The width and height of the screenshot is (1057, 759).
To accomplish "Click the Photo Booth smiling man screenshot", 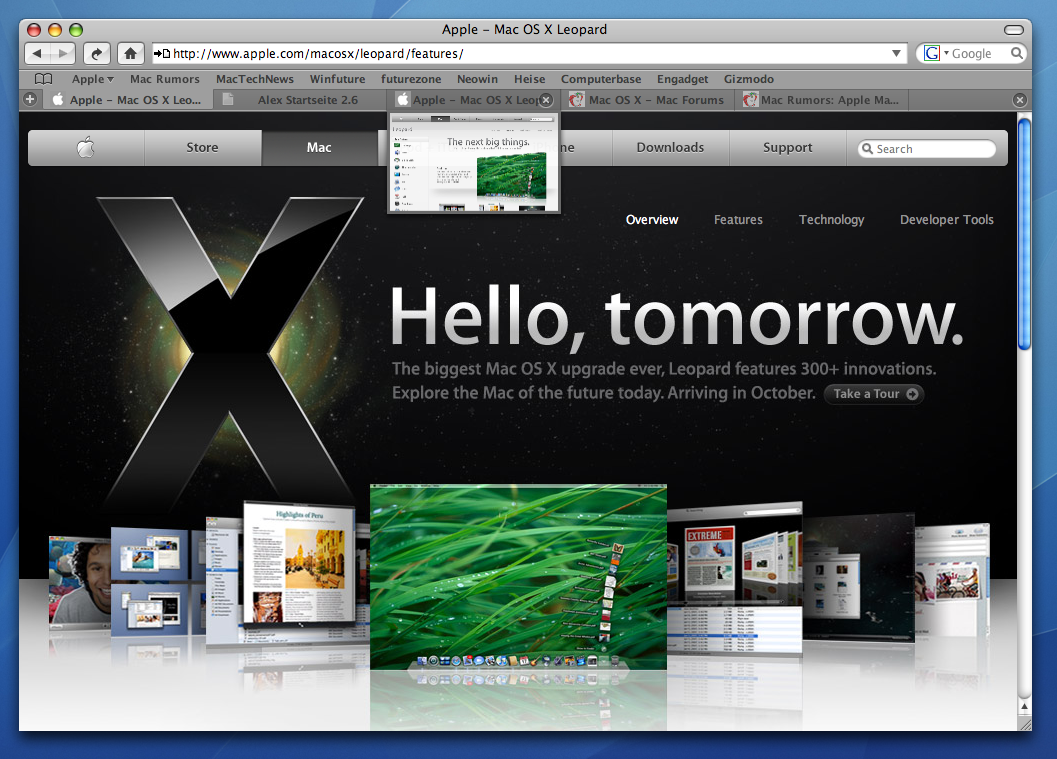I will (80, 581).
